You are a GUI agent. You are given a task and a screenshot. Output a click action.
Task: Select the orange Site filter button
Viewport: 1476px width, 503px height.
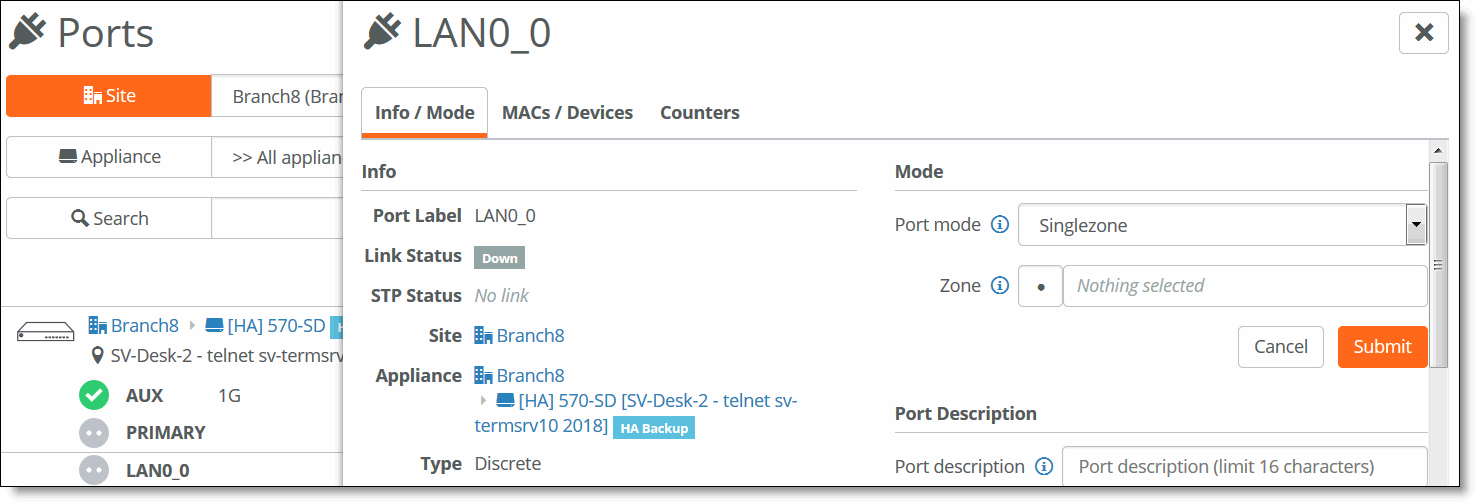109,96
